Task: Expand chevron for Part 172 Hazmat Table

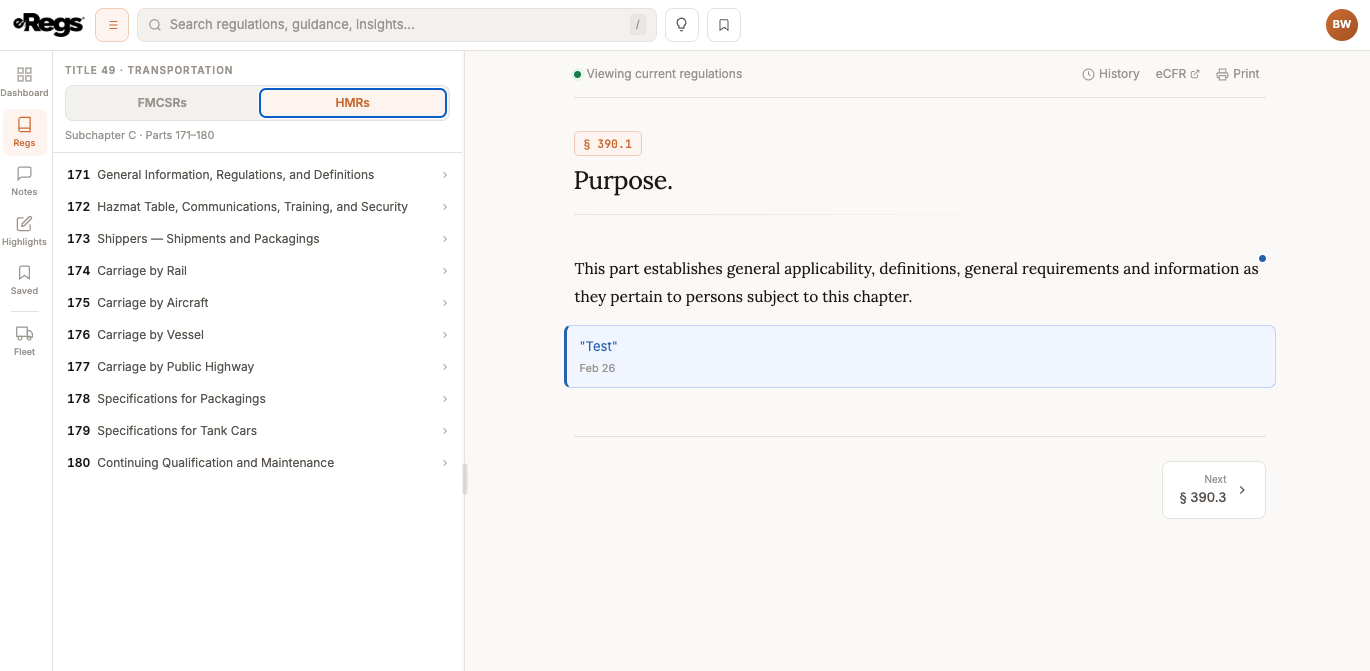Action: 445,207
